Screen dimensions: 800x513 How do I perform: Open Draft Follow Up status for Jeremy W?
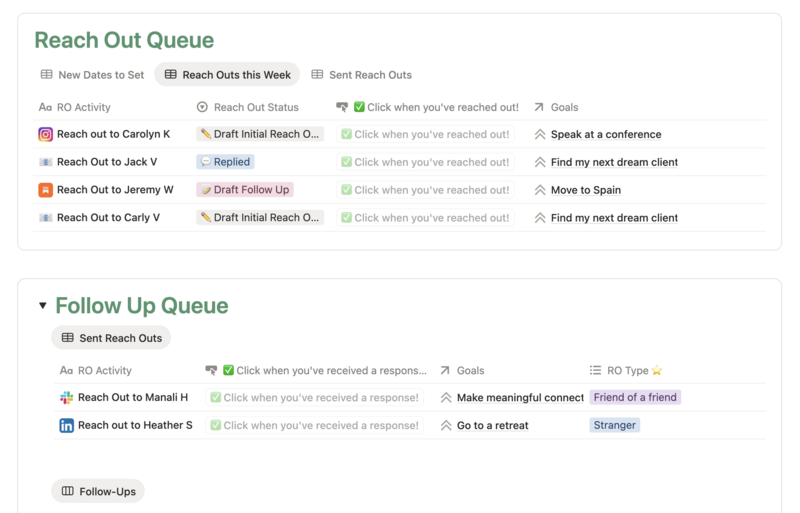(245, 190)
